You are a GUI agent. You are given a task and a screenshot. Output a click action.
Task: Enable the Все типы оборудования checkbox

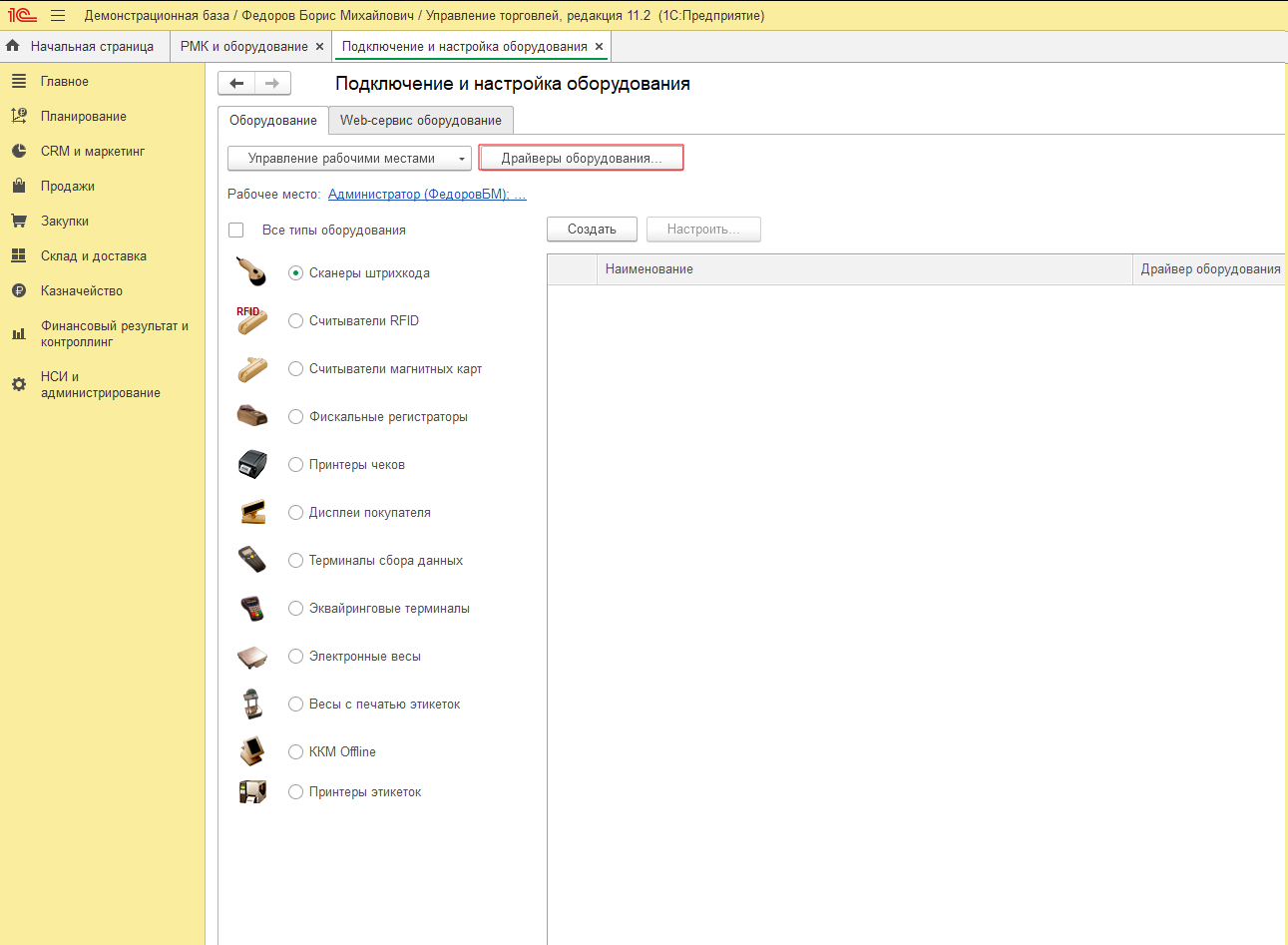pos(236,231)
